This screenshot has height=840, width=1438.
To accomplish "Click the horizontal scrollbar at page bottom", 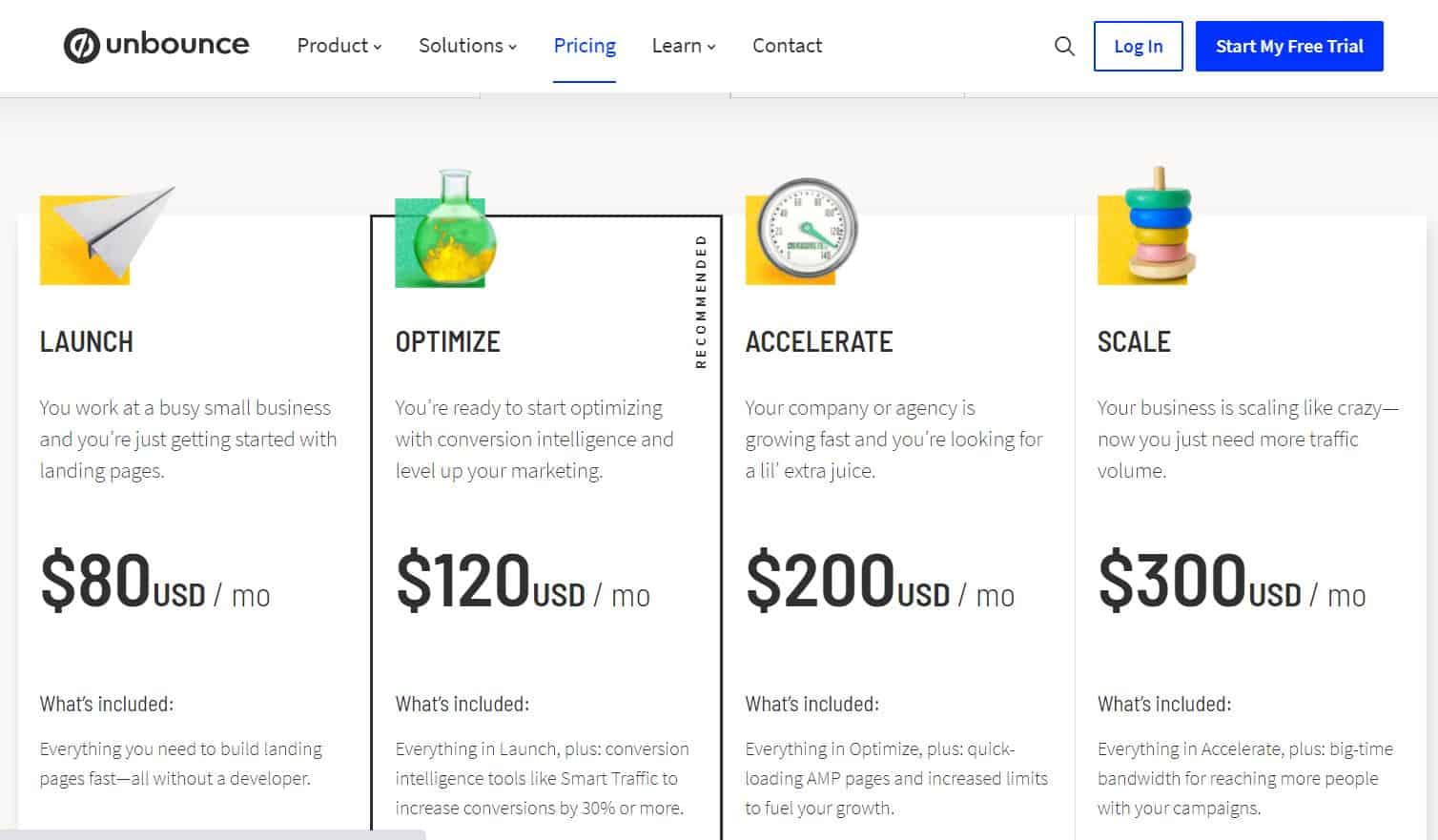I will click(x=210, y=834).
